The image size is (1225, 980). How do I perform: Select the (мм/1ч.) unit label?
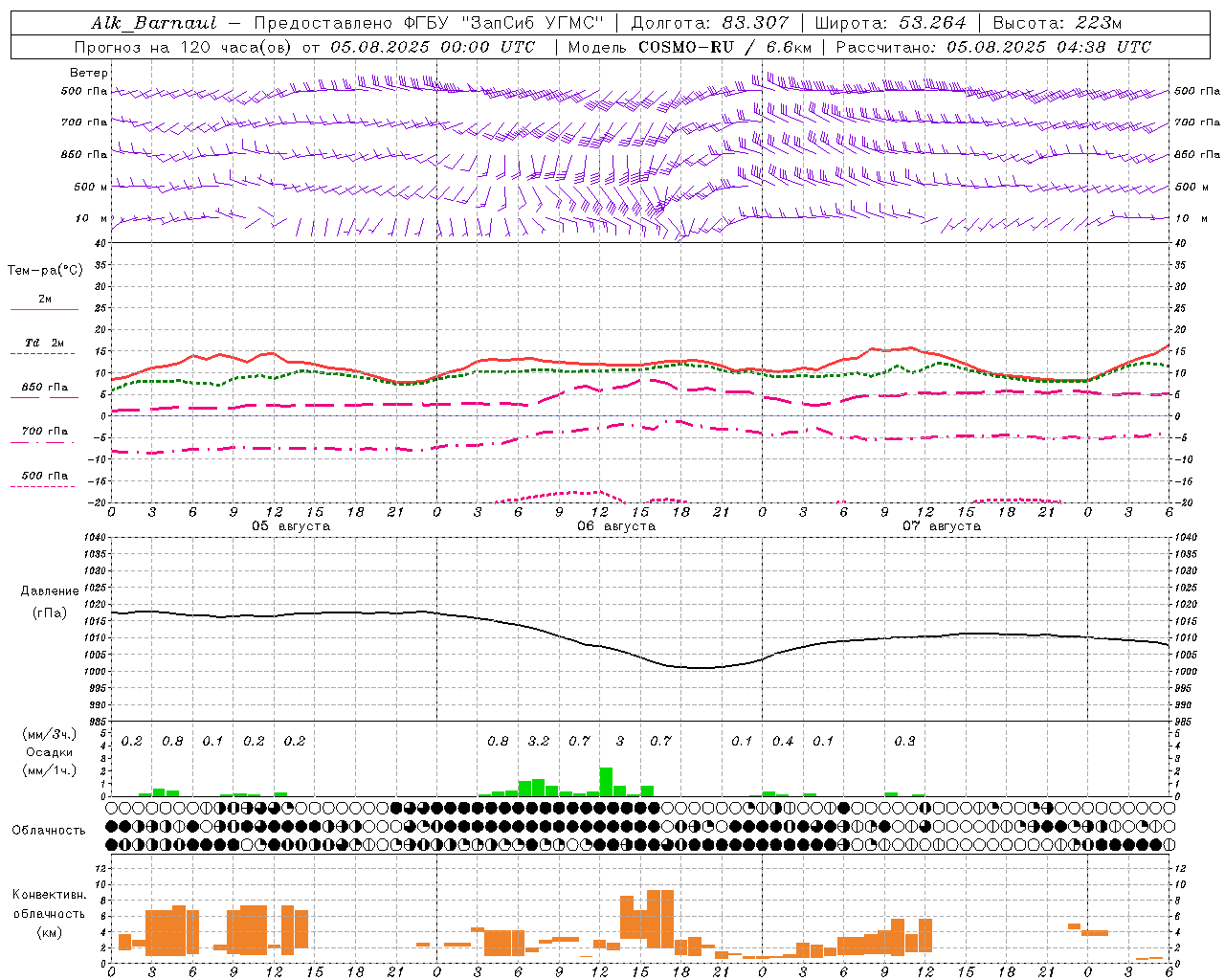coord(50,770)
